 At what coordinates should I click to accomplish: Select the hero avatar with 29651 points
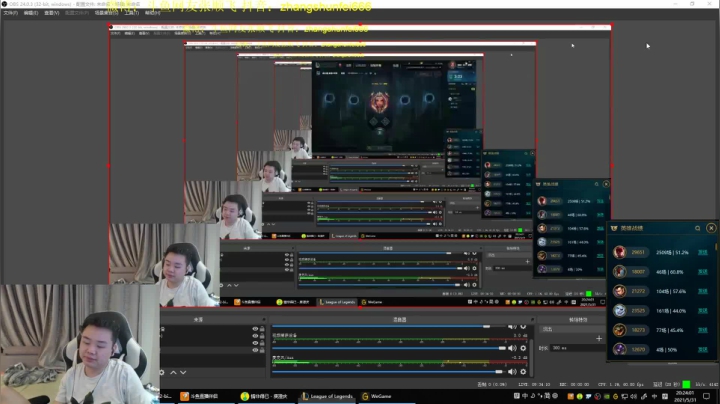coord(619,252)
